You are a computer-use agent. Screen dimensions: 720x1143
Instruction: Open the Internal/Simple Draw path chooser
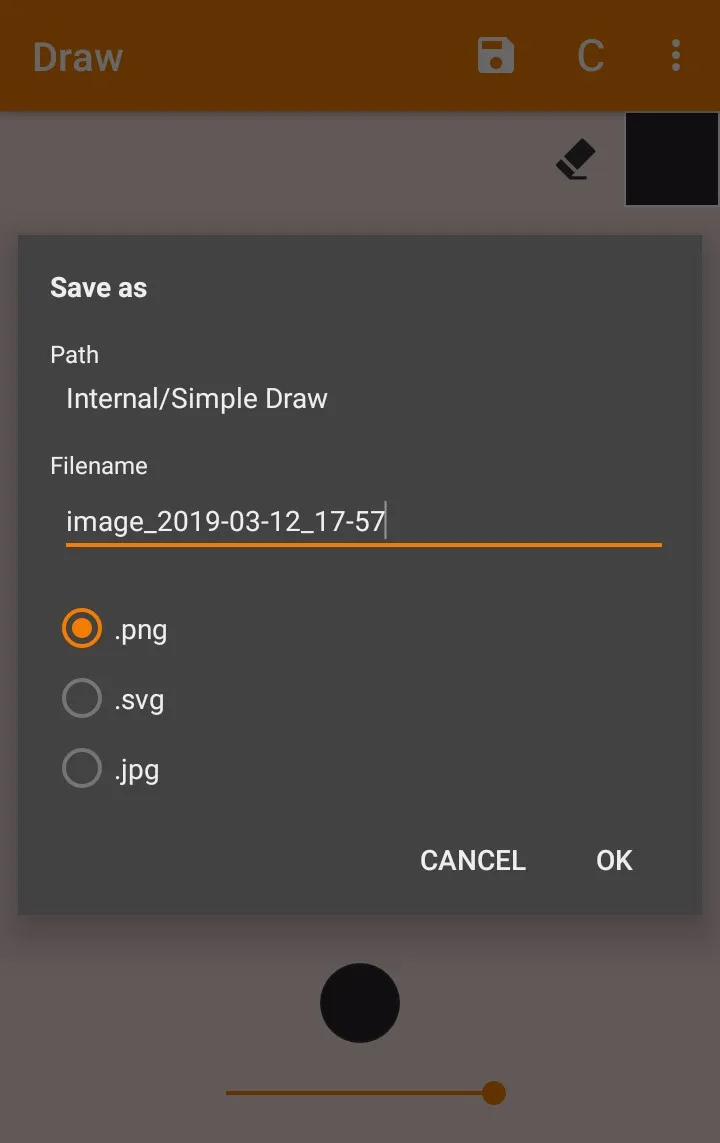(x=197, y=399)
